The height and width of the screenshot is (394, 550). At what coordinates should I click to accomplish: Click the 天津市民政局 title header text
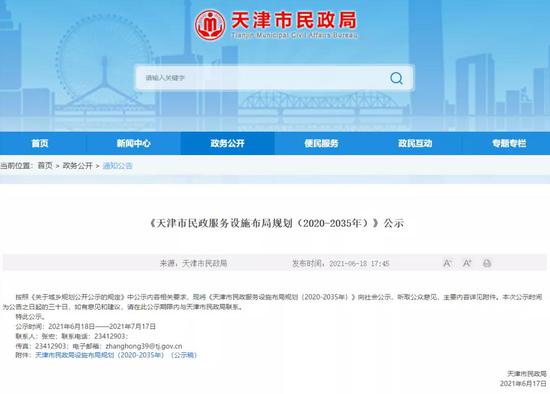tap(294, 20)
